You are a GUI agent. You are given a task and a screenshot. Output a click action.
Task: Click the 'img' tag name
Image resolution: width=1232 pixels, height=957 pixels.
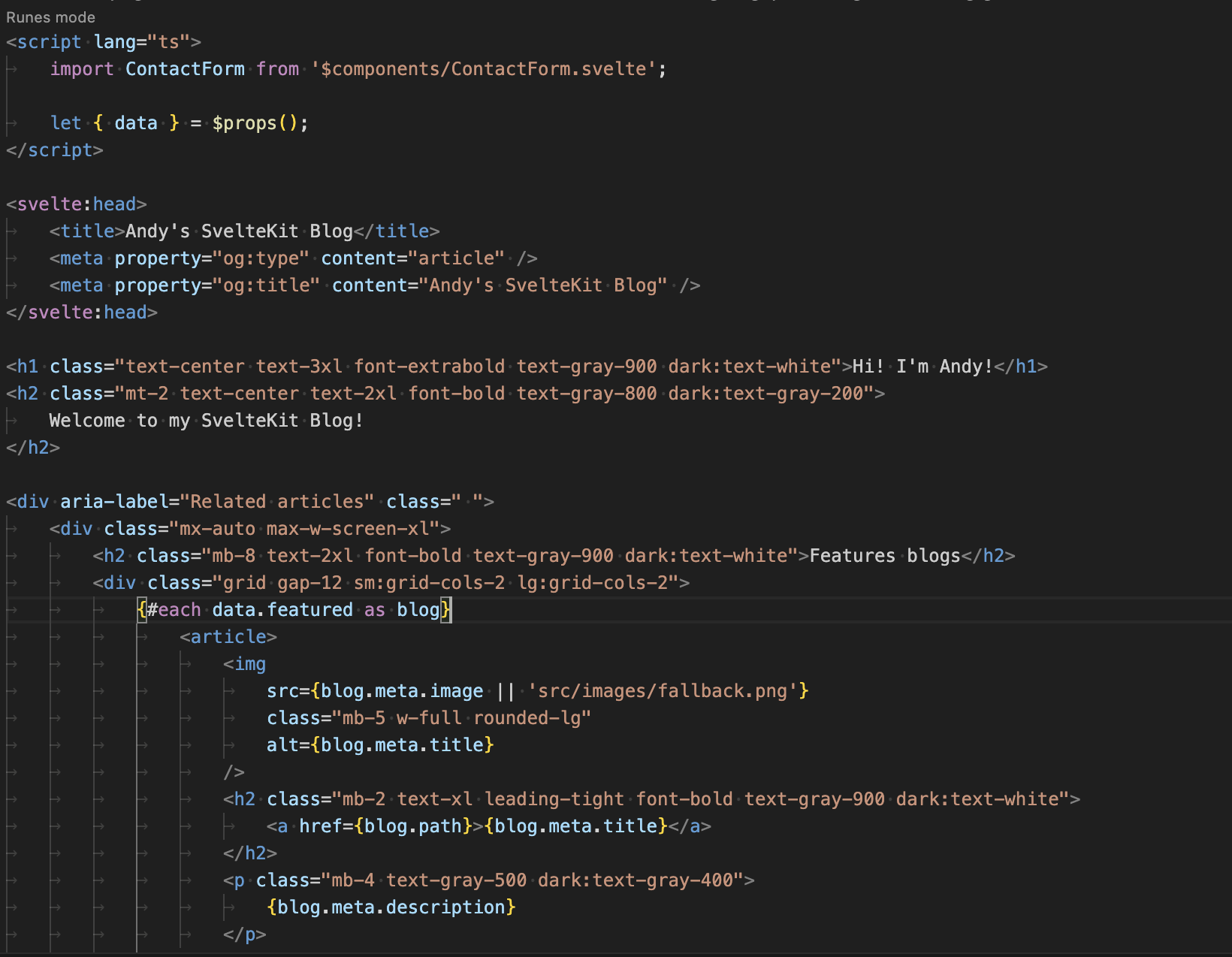tap(250, 664)
